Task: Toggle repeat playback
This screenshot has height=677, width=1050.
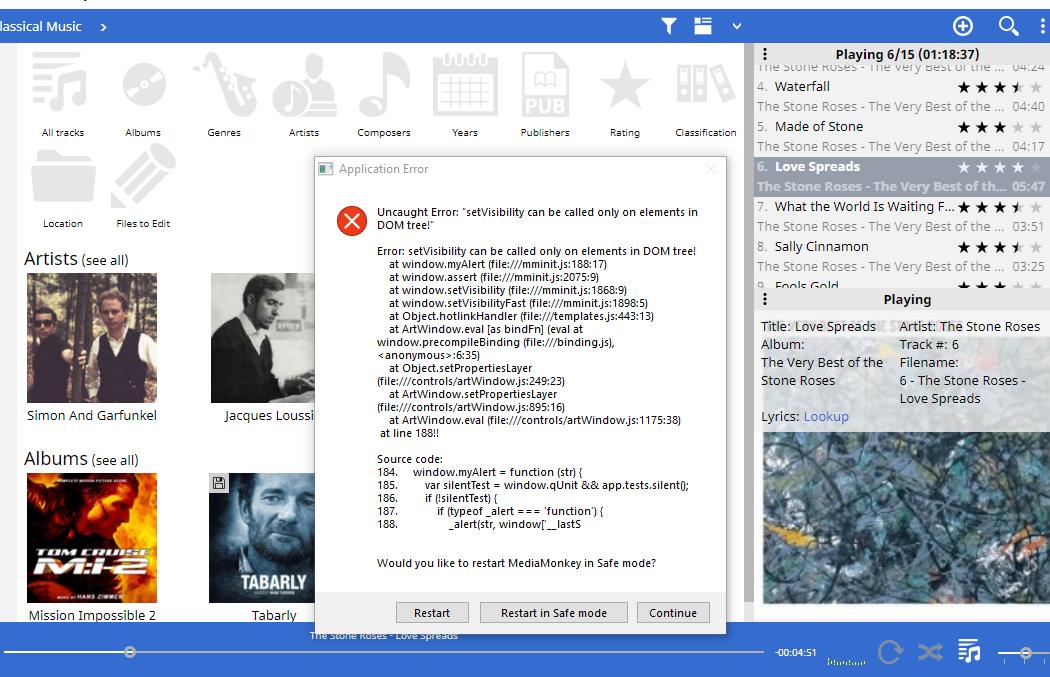Action: pos(889,653)
